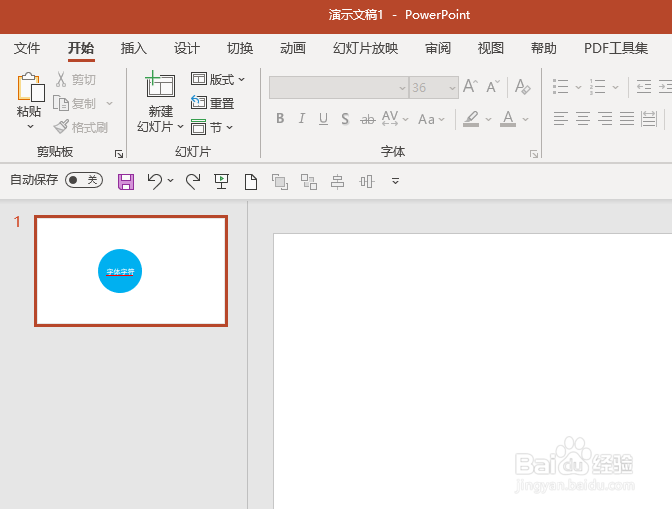Toggle the AutoSave (自动保存) switch
672x509 pixels.
click(84, 180)
